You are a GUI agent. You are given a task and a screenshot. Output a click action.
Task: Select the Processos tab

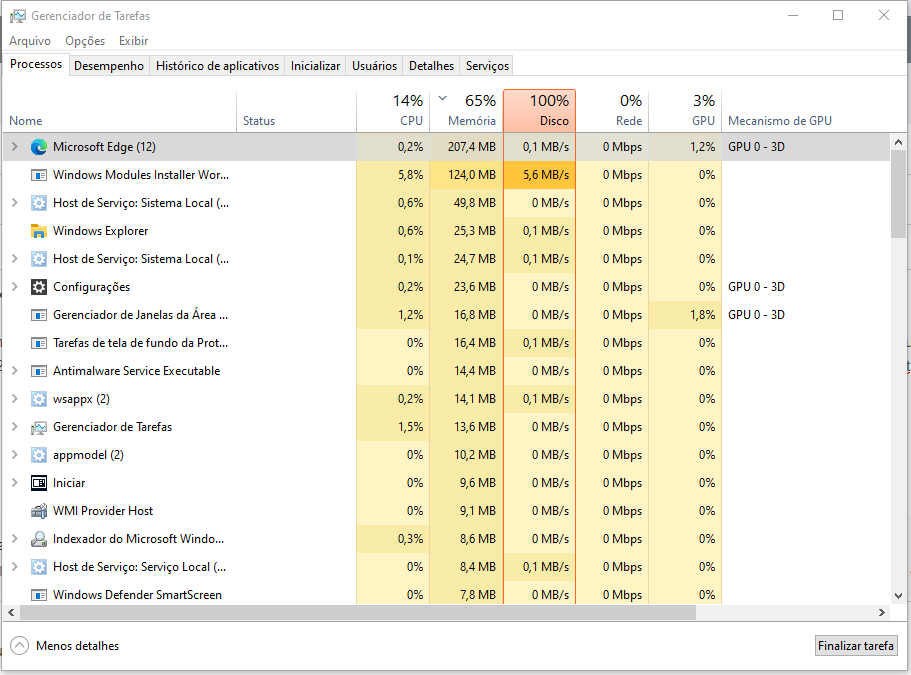point(36,64)
